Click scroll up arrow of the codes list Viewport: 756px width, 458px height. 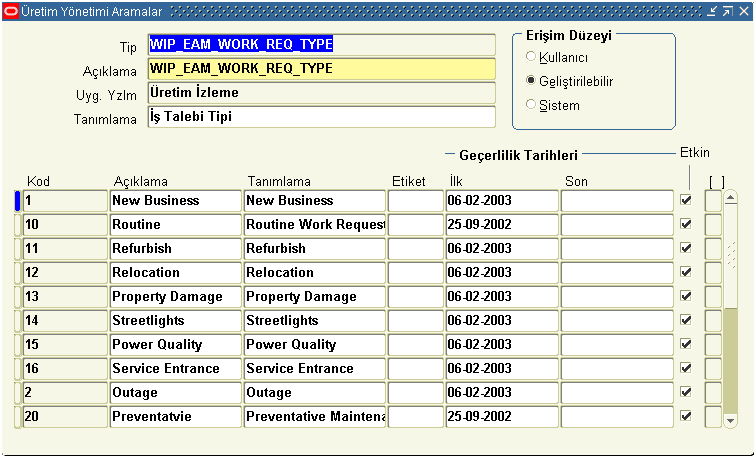click(730, 198)
